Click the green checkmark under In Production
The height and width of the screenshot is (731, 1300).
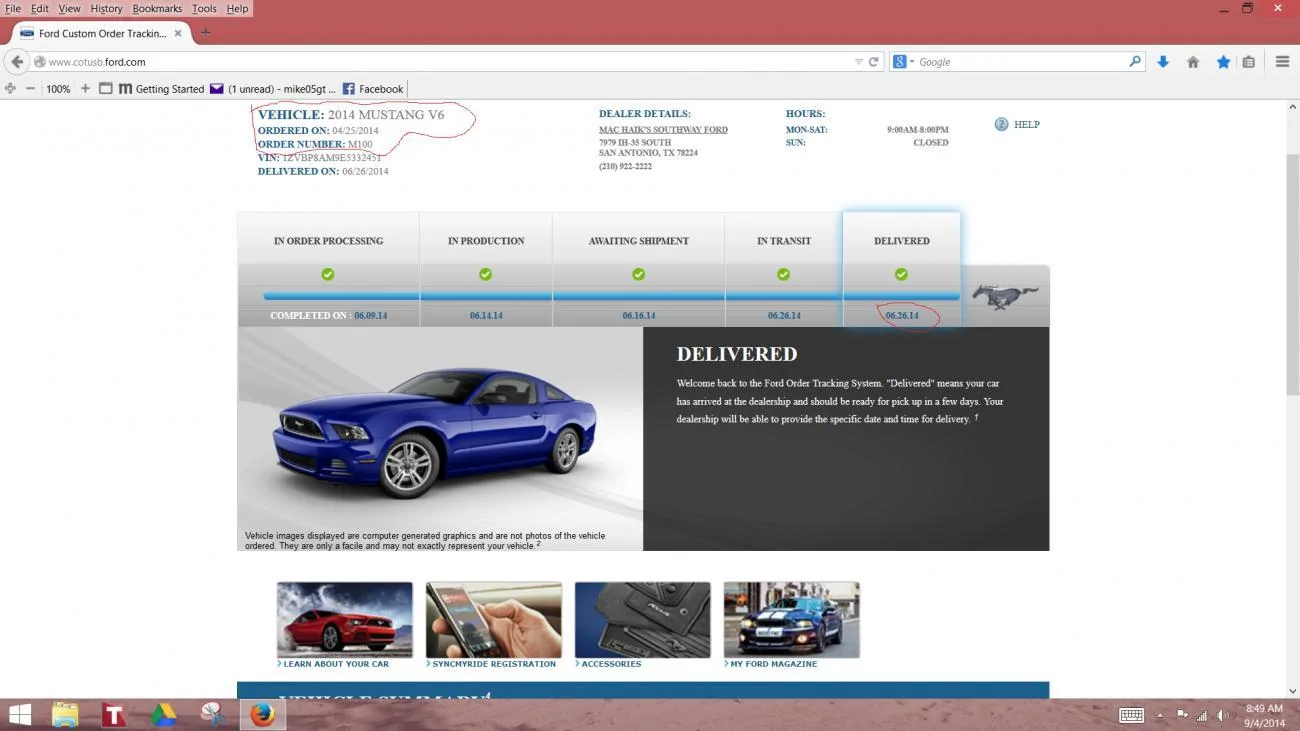(x=485, y=274)
